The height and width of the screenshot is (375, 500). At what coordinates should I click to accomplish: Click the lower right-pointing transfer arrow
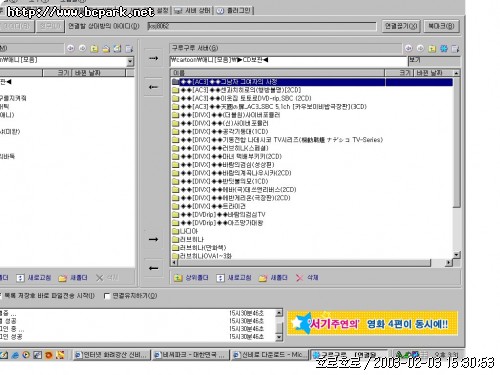[x=153, y=239]
